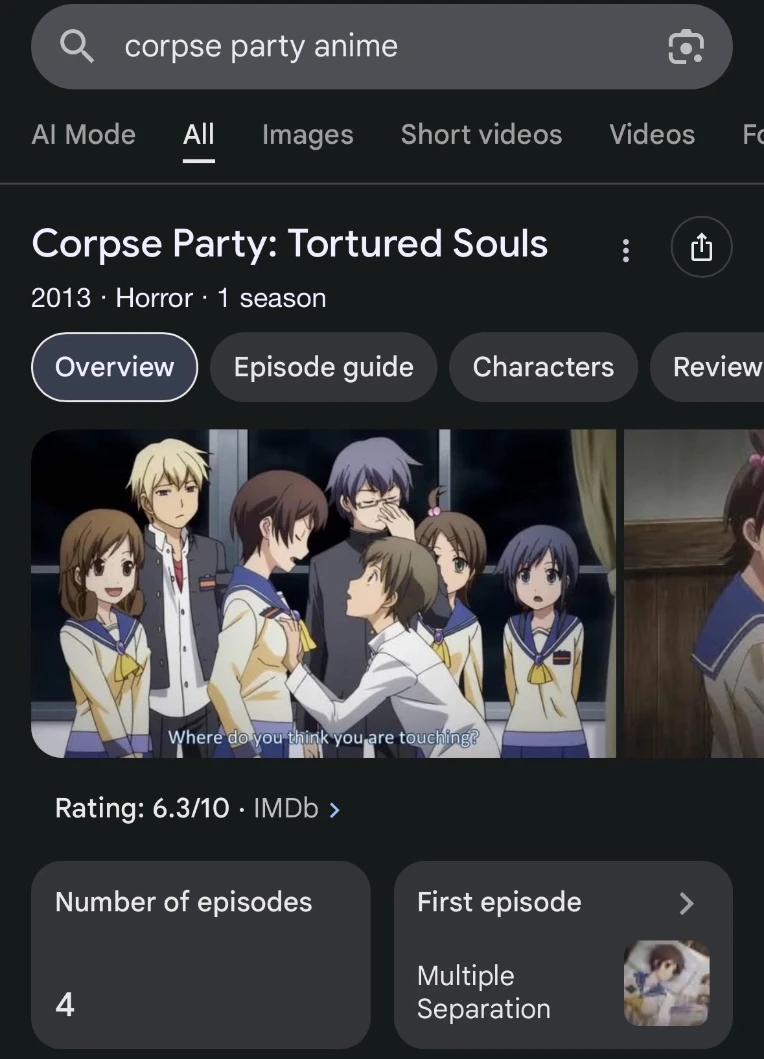Tap the share icon button
The image size is (764, 1059).
[x=701, y=247]
